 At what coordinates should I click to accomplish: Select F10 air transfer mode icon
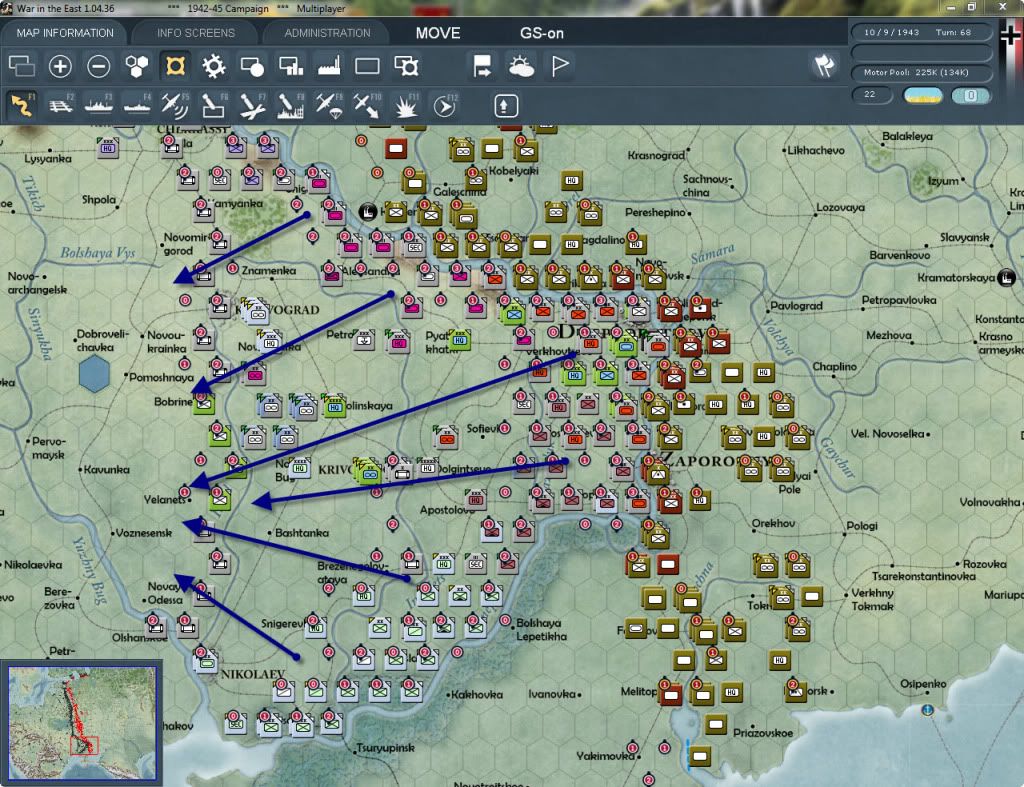pos(367,105)
